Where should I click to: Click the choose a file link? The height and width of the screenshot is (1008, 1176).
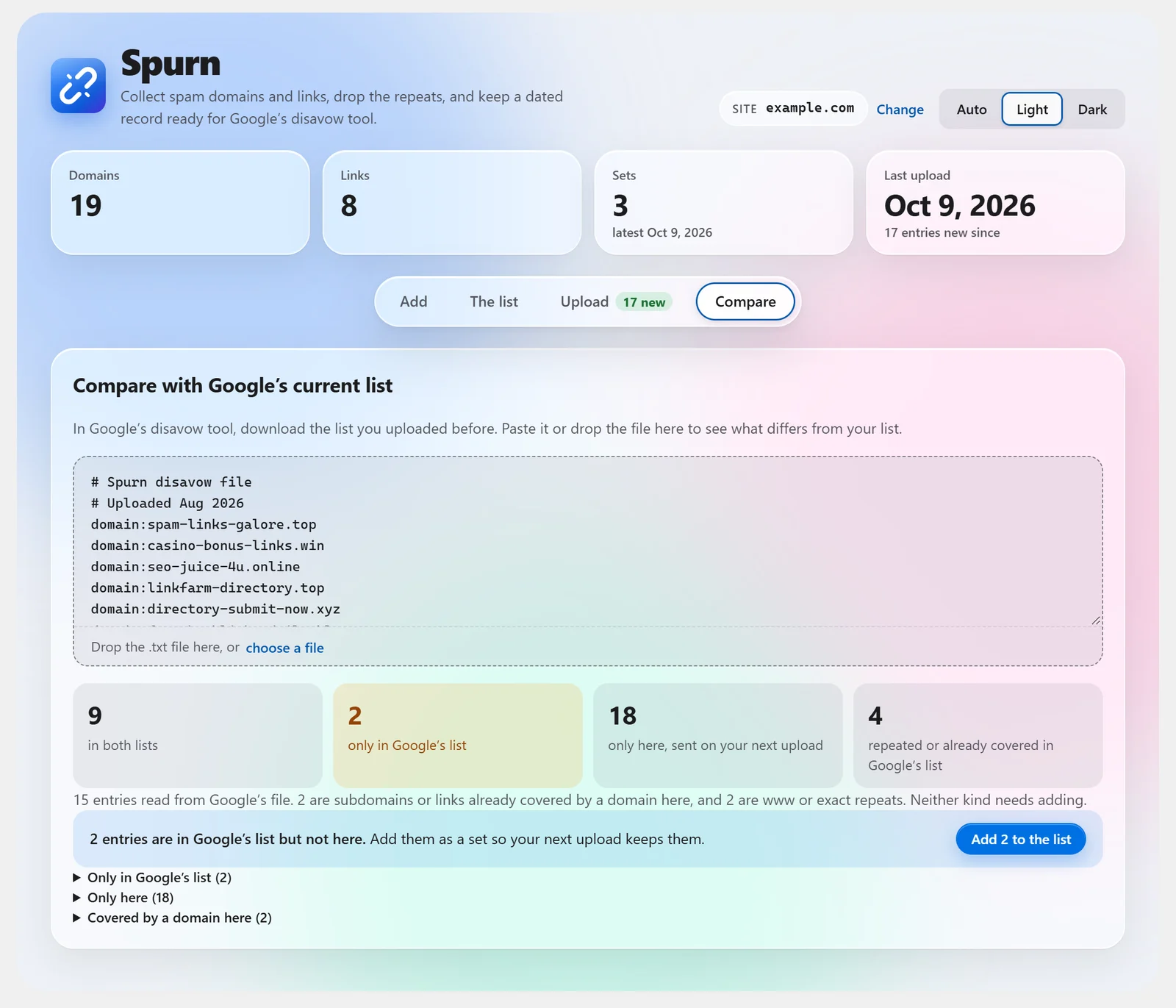[284, 648]
